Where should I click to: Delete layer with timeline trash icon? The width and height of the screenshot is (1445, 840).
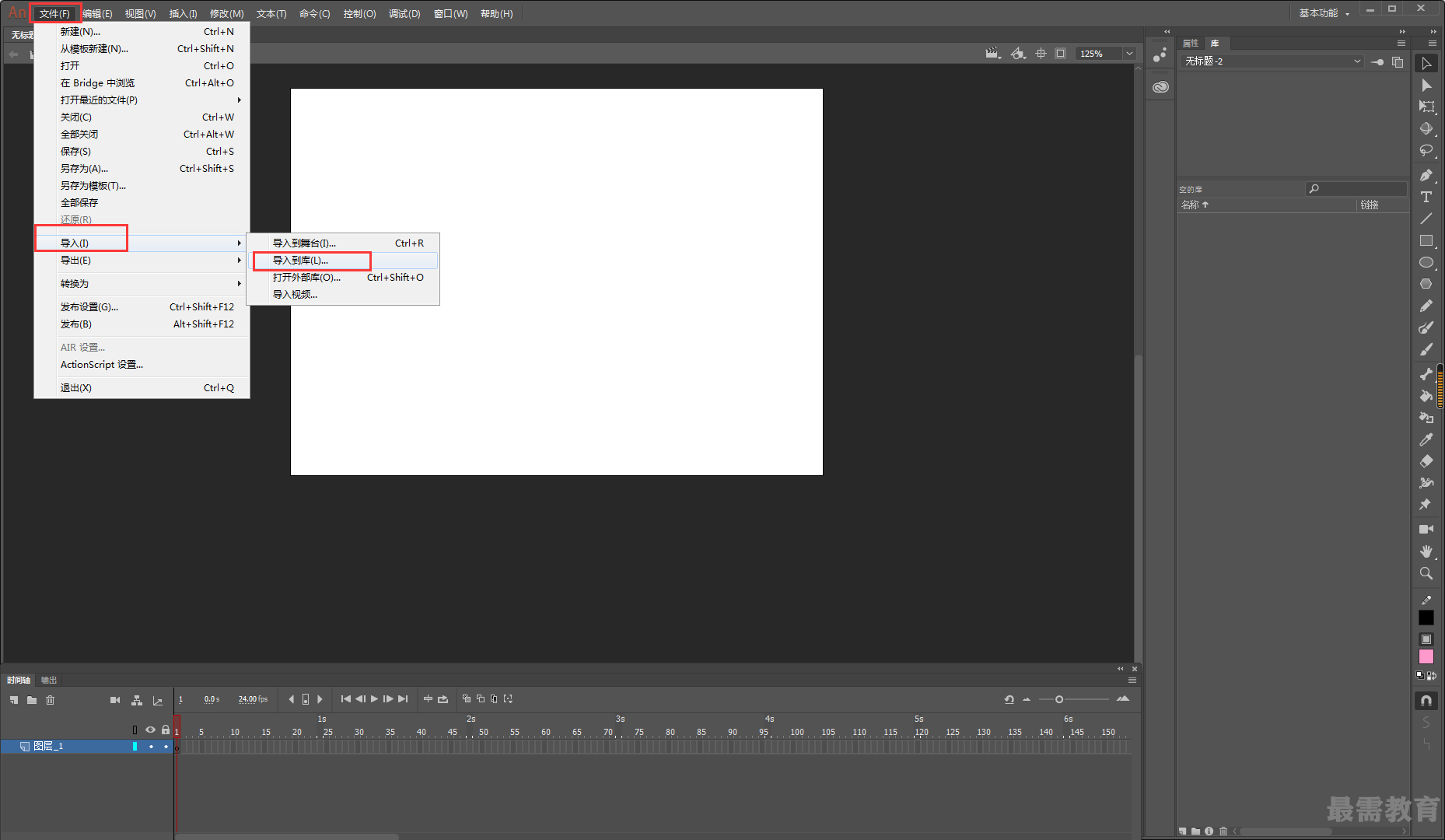[51, 700]
